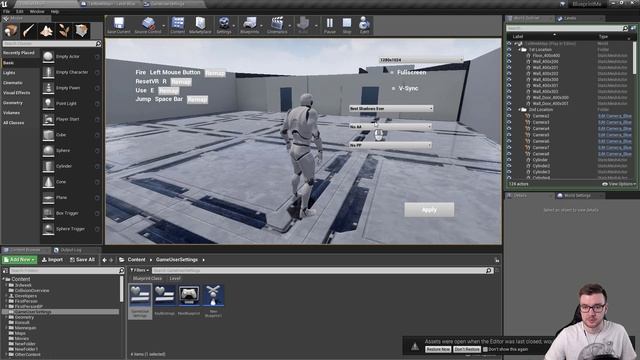Image resolution: width=640 pixels, height=360 pixels.
Task: Stop the play-in-editor session
Action: (x=347, y=25)
